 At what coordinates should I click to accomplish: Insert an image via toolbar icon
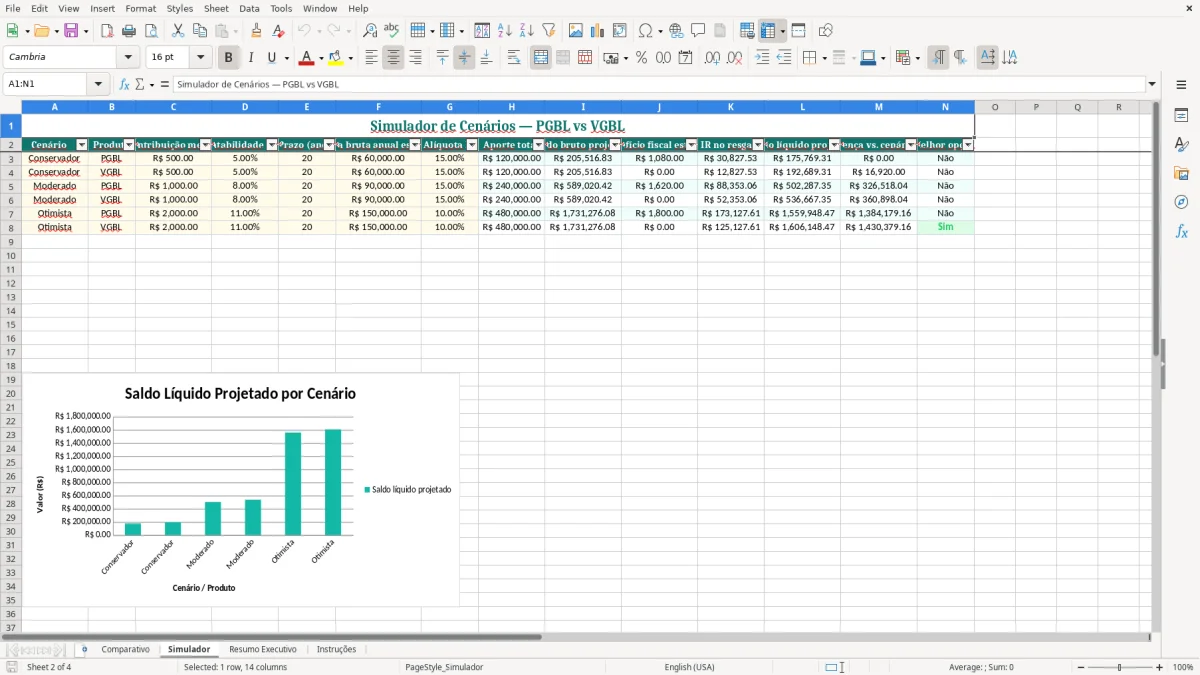coord(576,31)
